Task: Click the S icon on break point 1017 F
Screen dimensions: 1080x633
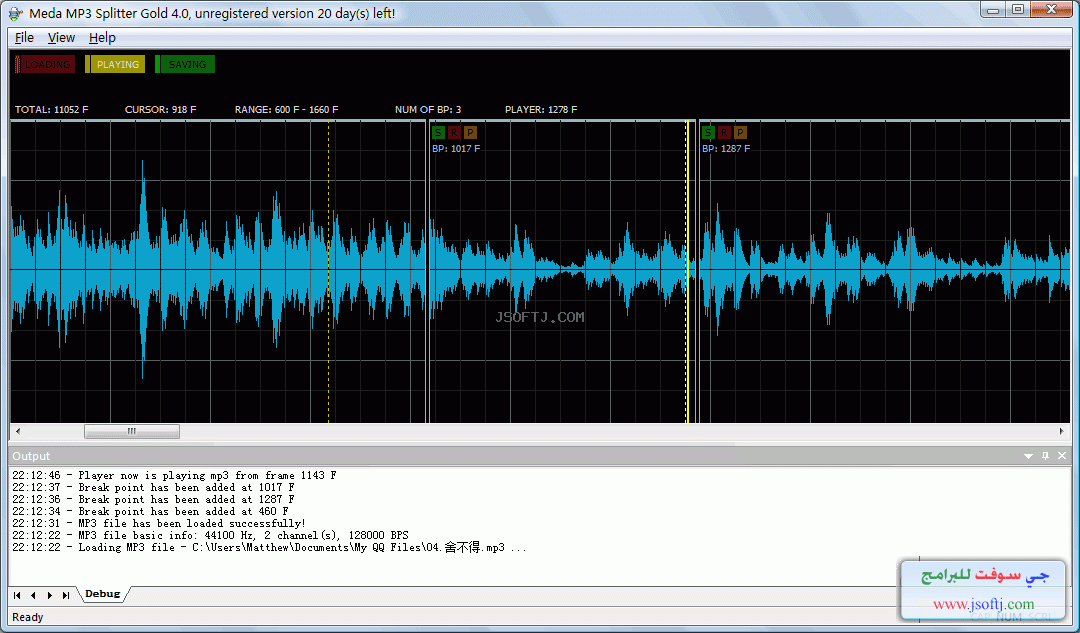Action: coord(438,132)
